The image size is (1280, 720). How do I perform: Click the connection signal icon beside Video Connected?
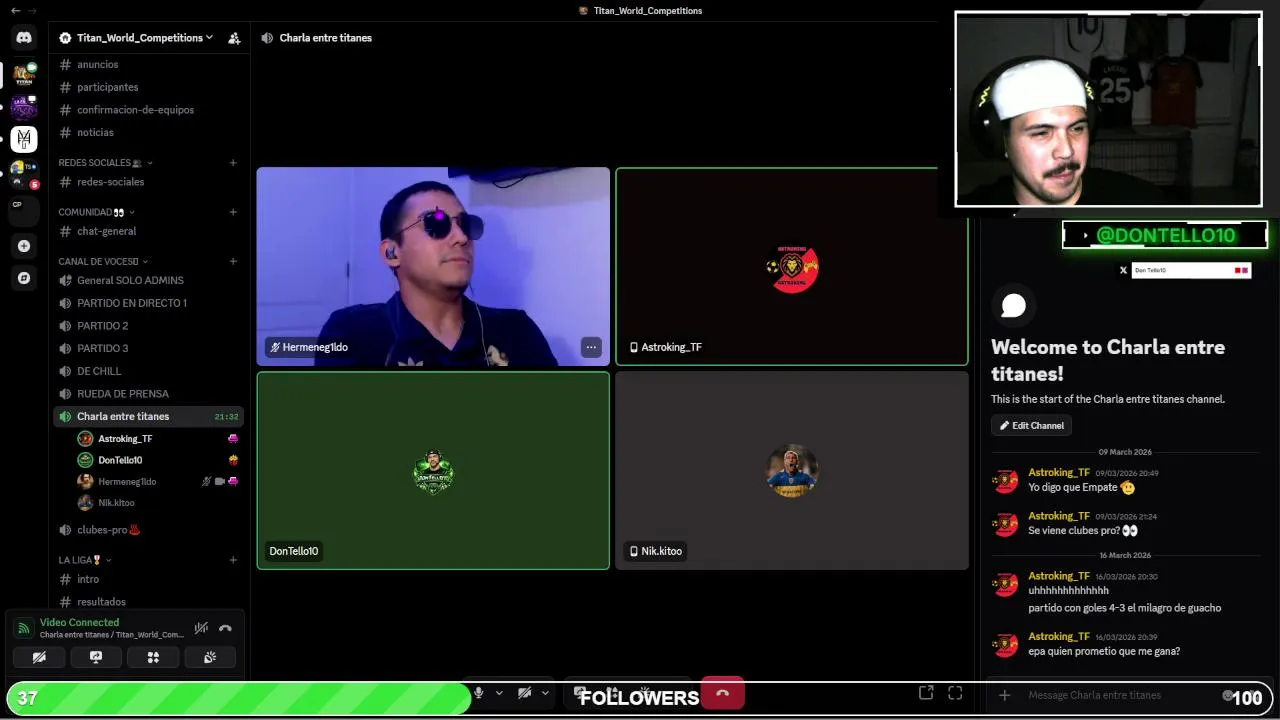(x=24, y=628)
